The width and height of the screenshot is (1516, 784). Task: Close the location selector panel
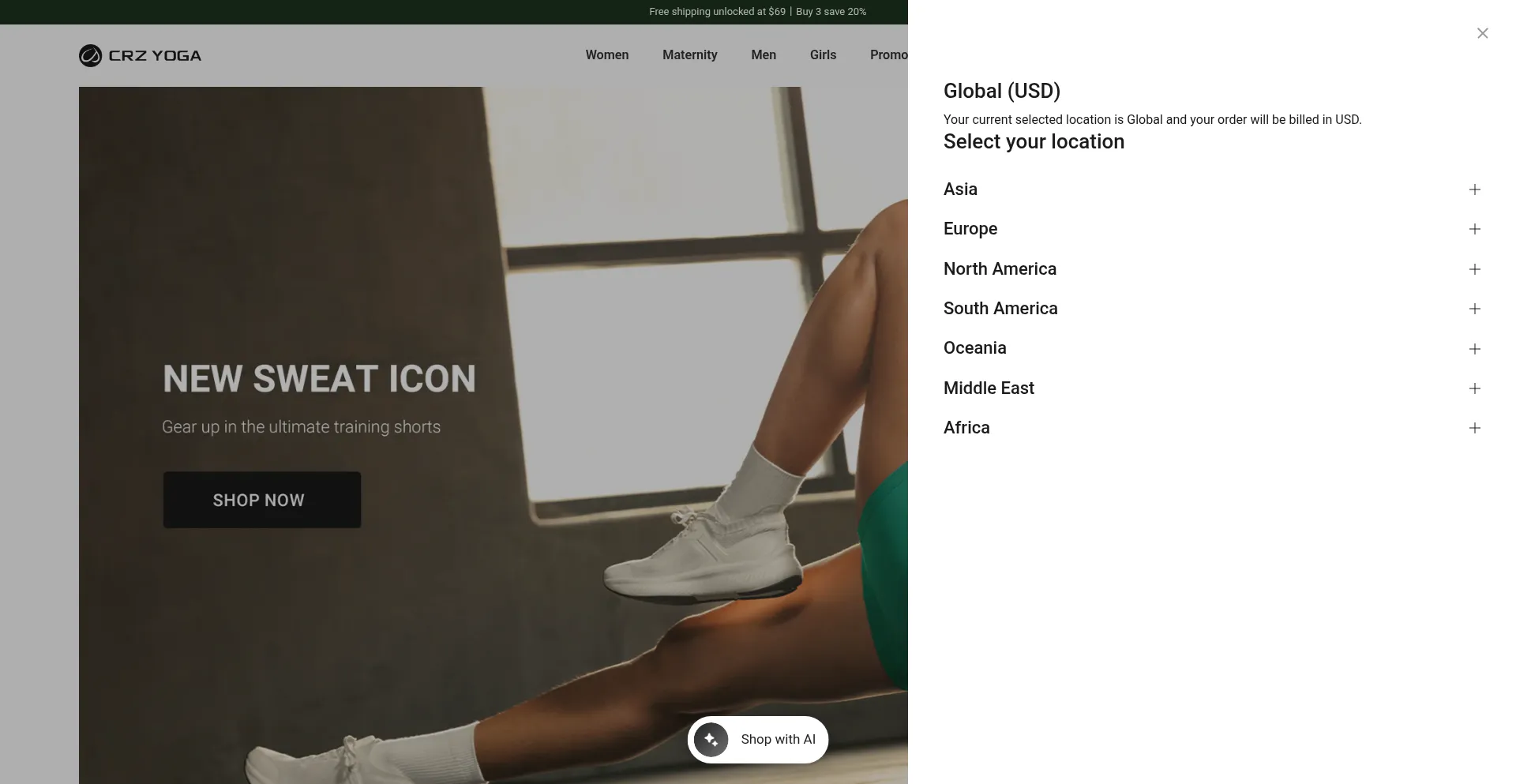1482,33
